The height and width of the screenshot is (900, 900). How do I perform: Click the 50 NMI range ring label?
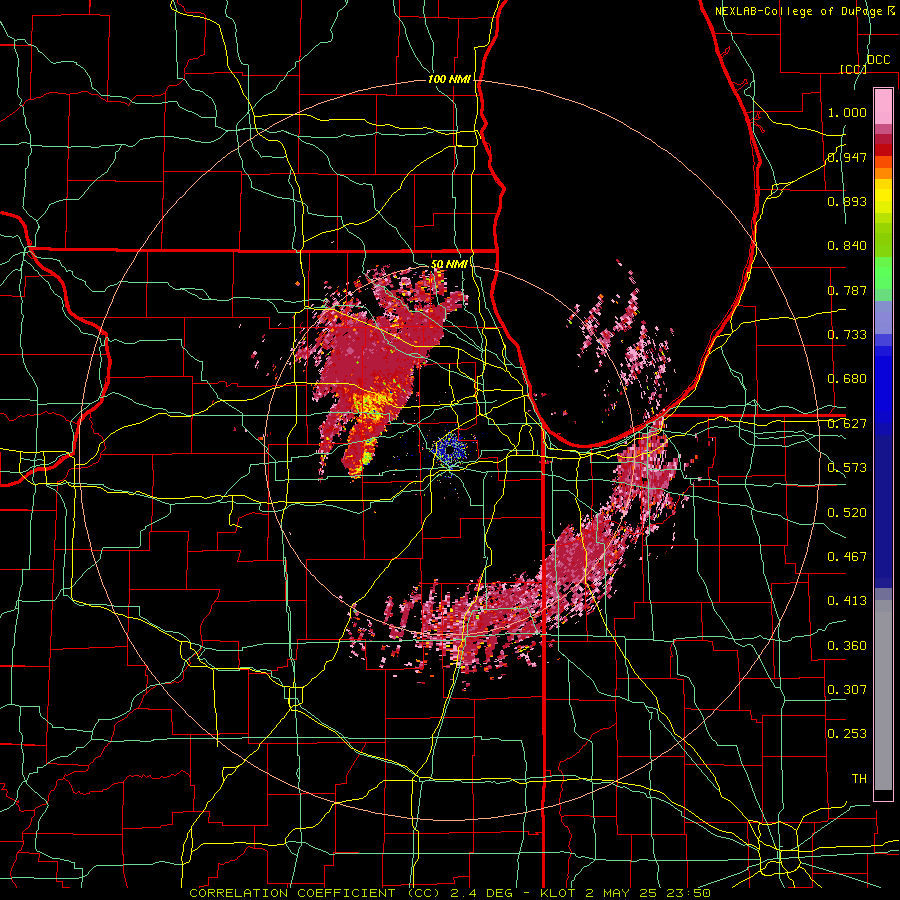tap(449, 264)
